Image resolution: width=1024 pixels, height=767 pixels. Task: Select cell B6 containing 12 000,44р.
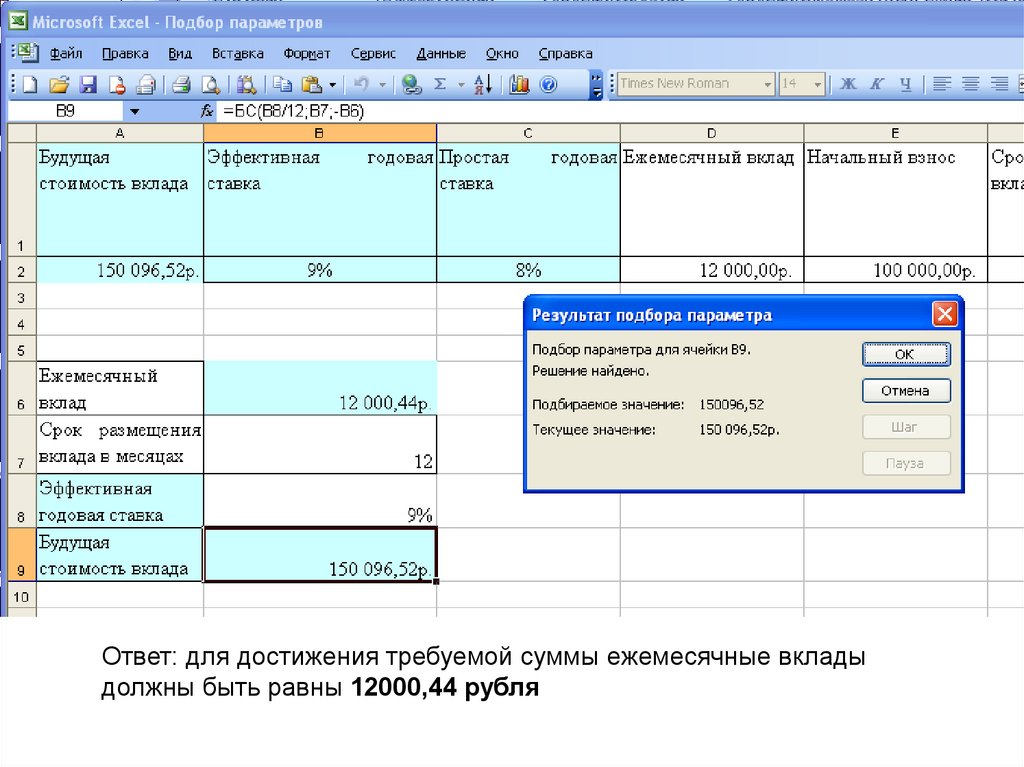(x=320, y=388)
